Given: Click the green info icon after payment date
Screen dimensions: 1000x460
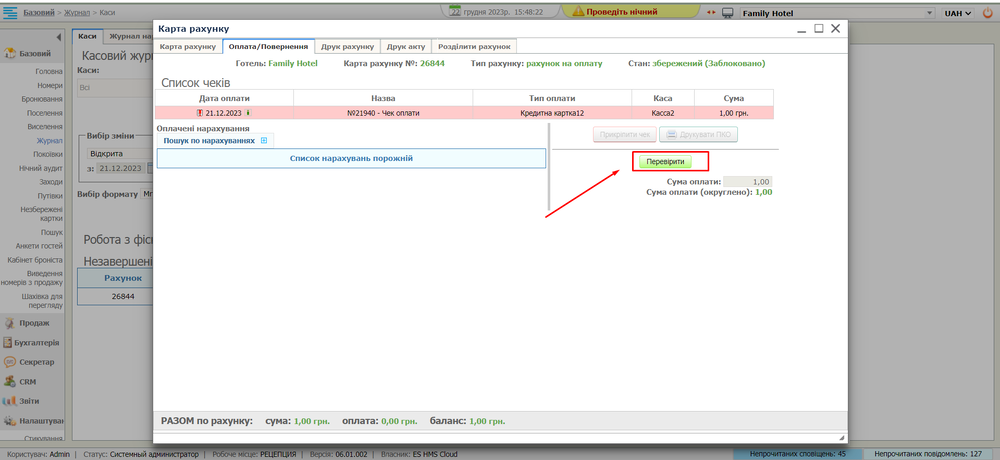Looking at the screenshot, I should point(247,113).
